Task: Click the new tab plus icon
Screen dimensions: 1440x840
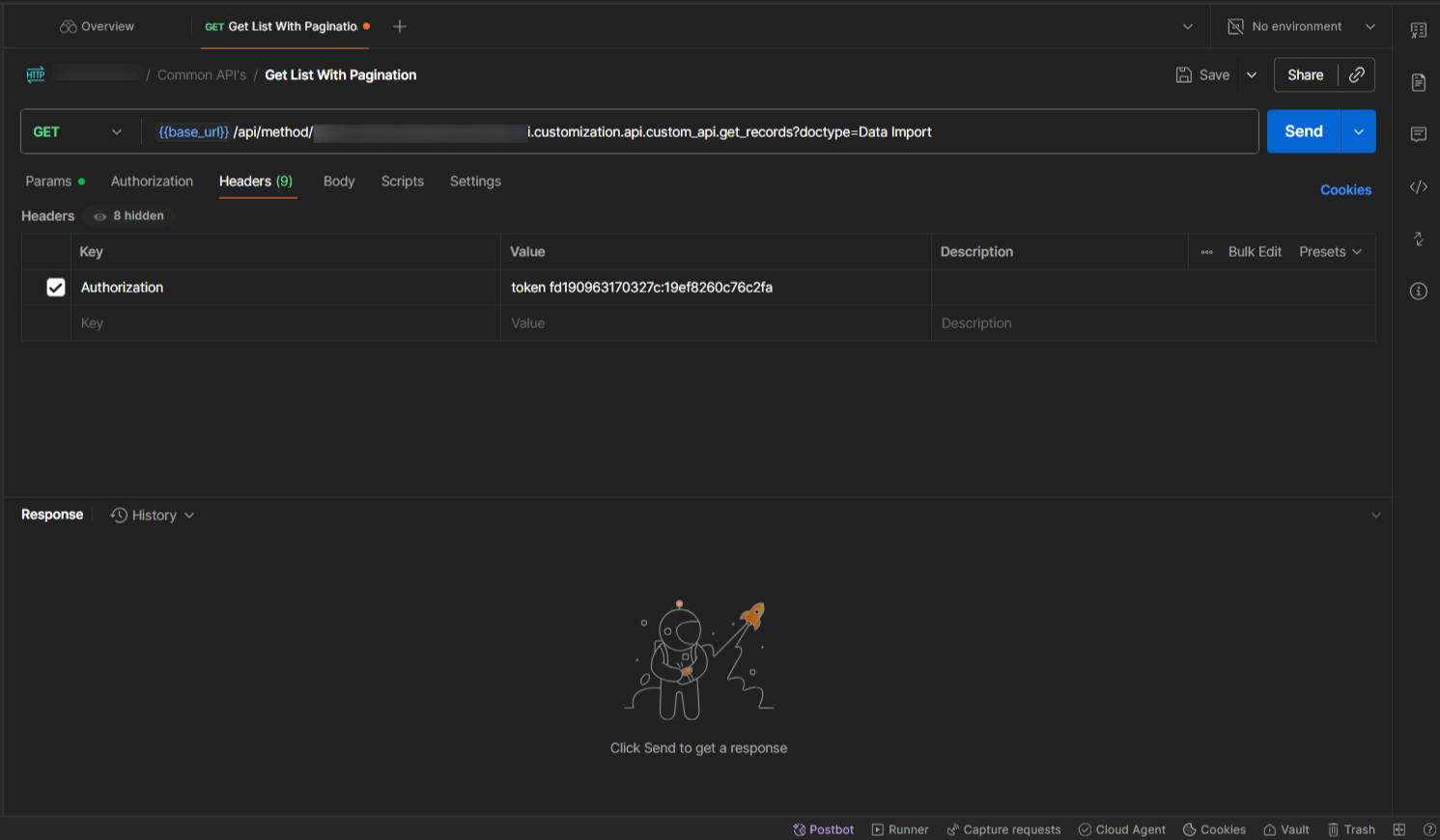Action: 400,26
